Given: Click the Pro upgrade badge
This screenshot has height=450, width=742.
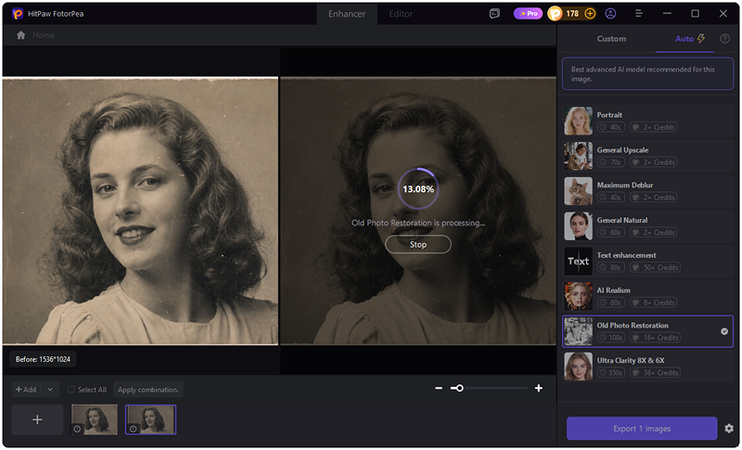Looking at the screenshot, I should [x=528, y=14].
